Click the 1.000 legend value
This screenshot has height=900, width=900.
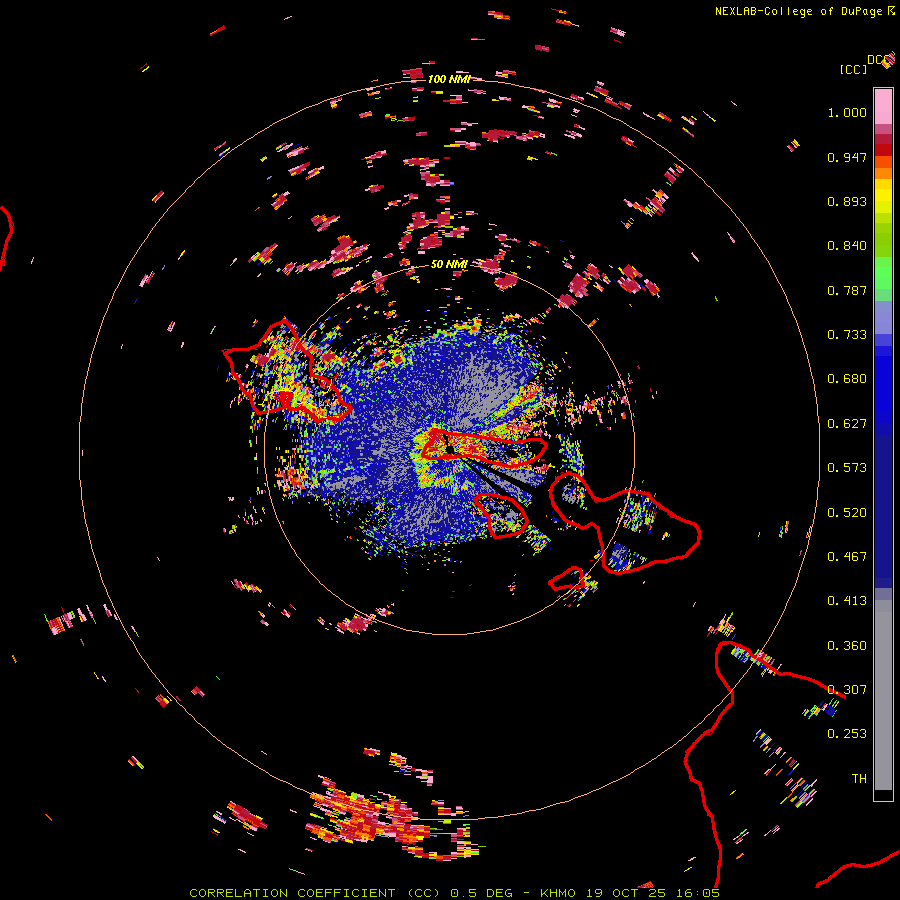tap(847, 112)
